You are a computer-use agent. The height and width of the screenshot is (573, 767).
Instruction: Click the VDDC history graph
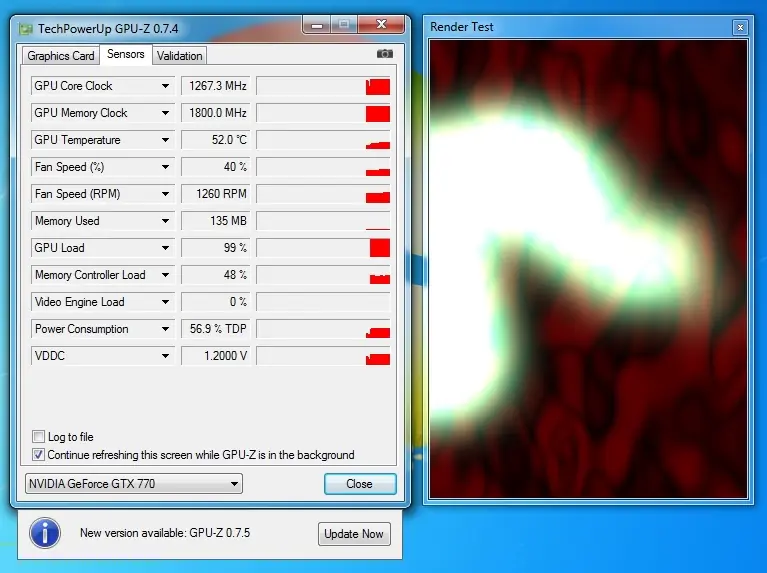(x=323, y=356)
